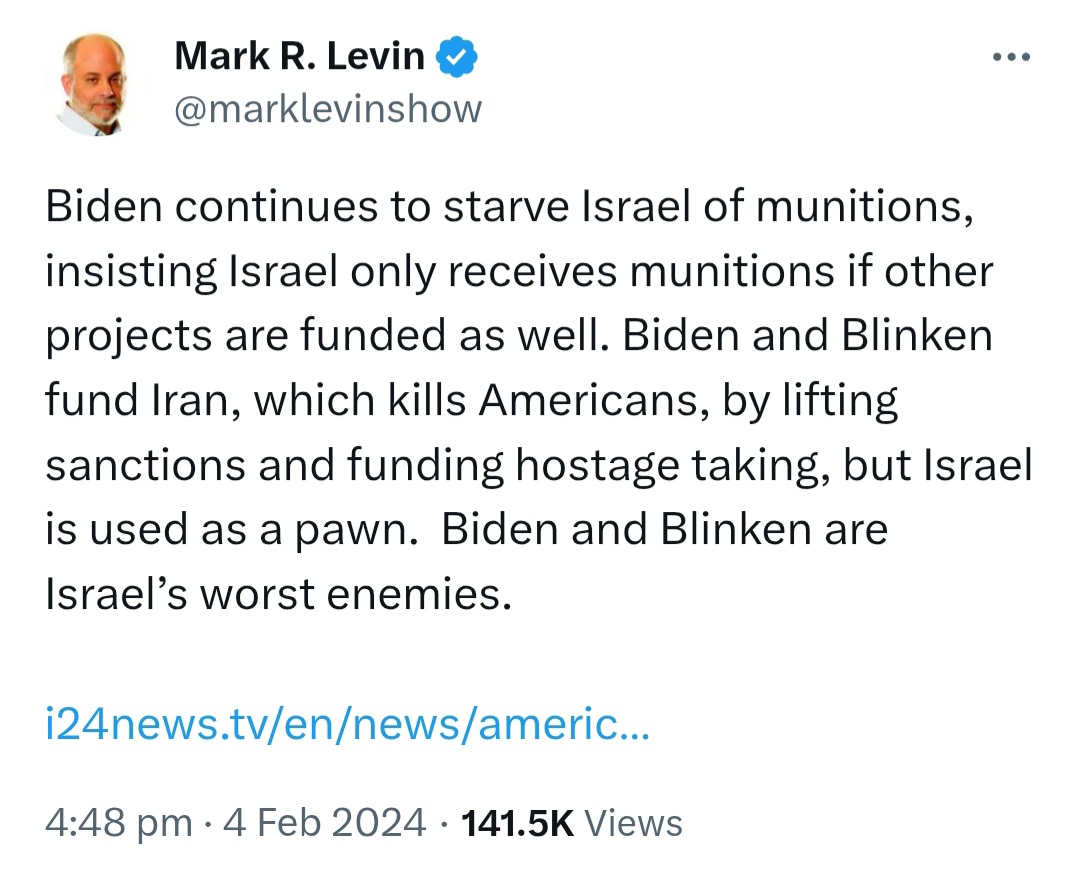
Task: Click the phrase "fund Iran,"
Action: click(143, 400)
